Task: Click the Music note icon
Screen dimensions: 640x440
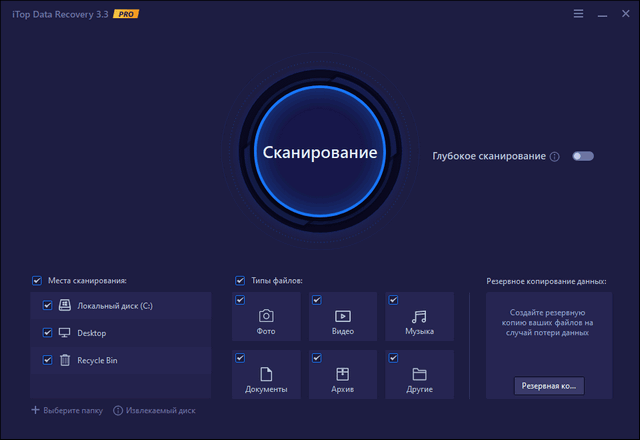Action: coord(420,316)
